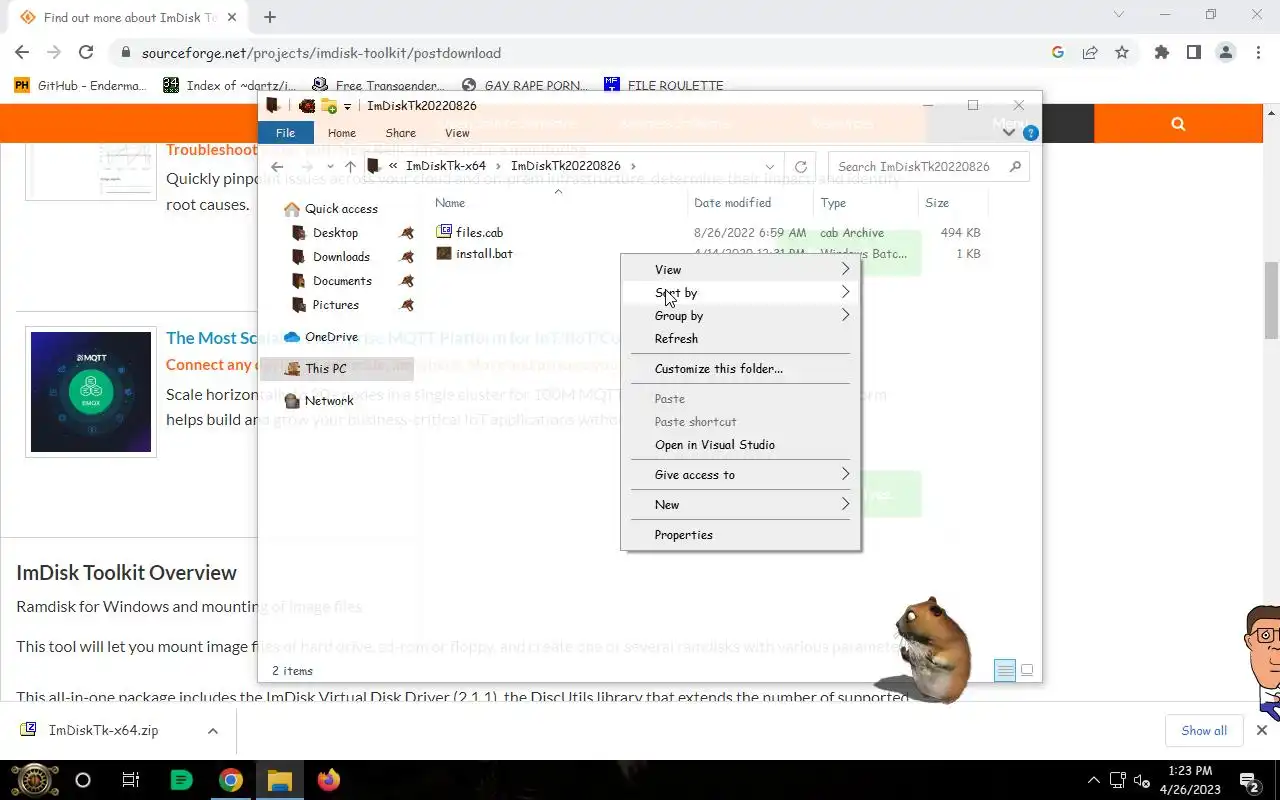Open the FILE ROULETTE bookmark
1280x800 pixels.
click(x=663, y=85)
